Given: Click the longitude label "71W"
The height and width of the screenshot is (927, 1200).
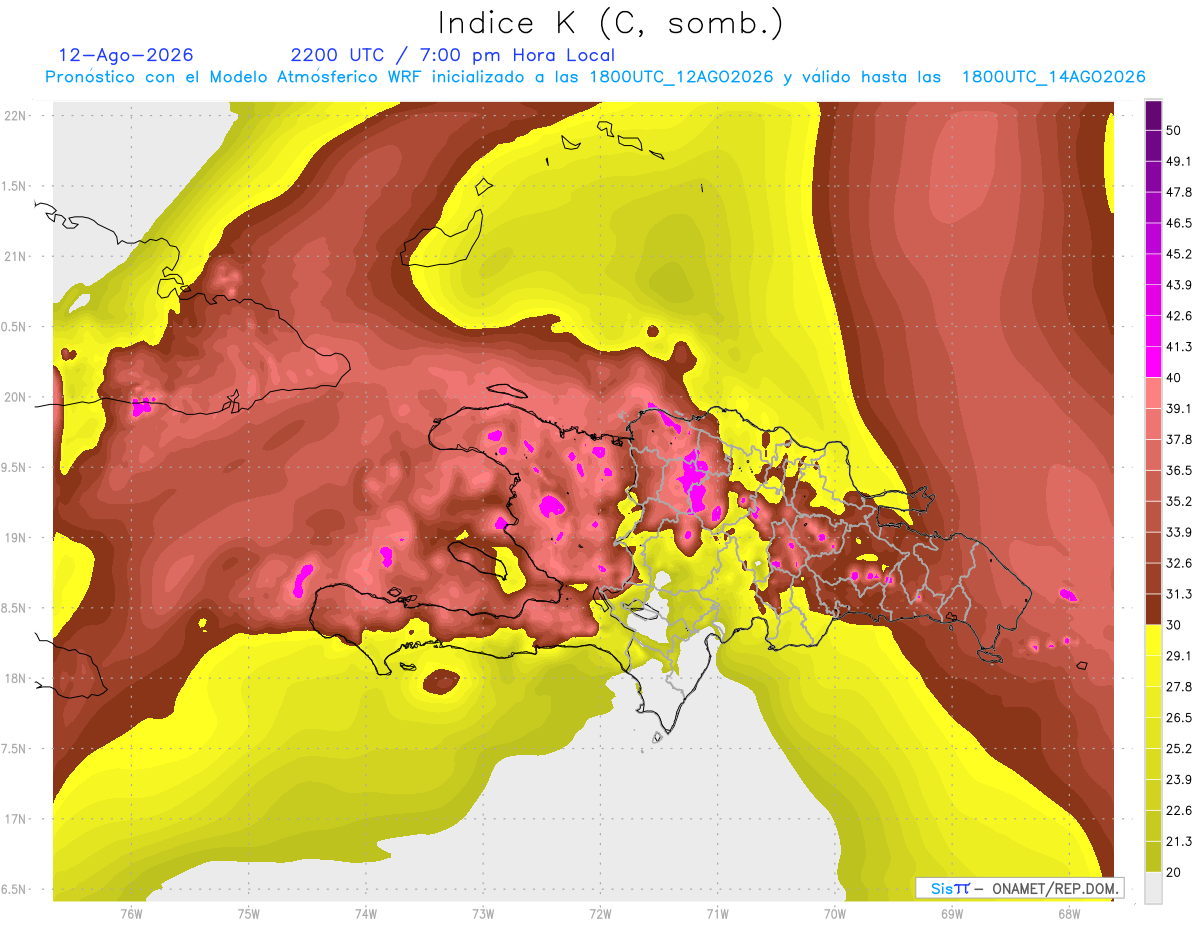Looking at the screenshot, I should pyautogui.click(x=717, y=914).
